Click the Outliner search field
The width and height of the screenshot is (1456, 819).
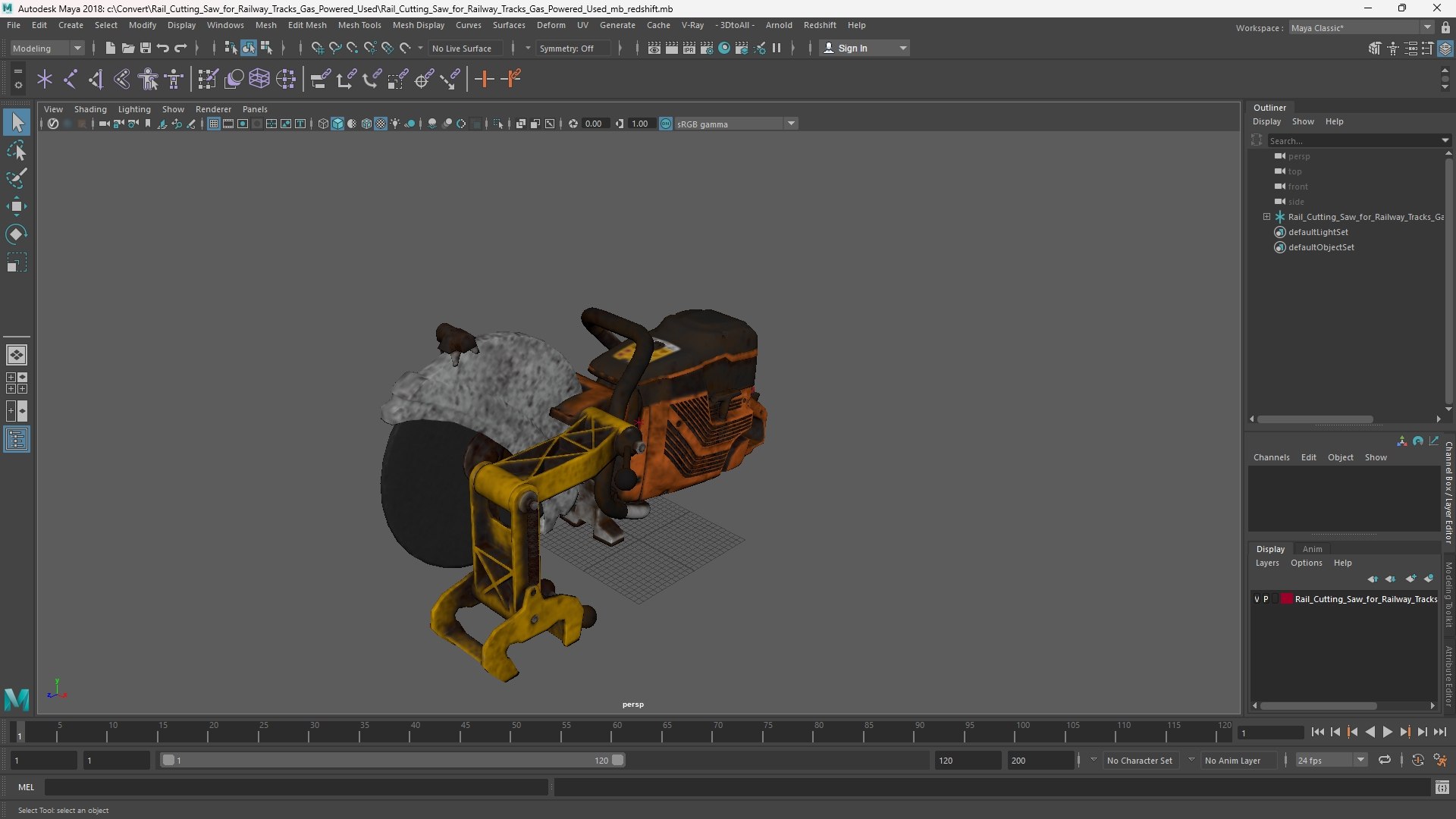click(x=1354, y=140)
